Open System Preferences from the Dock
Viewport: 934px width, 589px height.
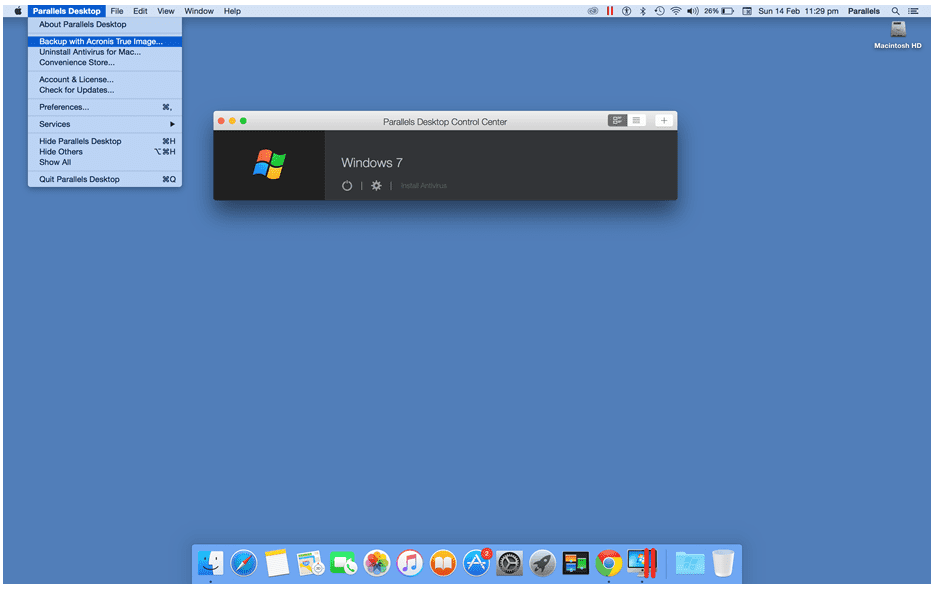click(509, 563)
